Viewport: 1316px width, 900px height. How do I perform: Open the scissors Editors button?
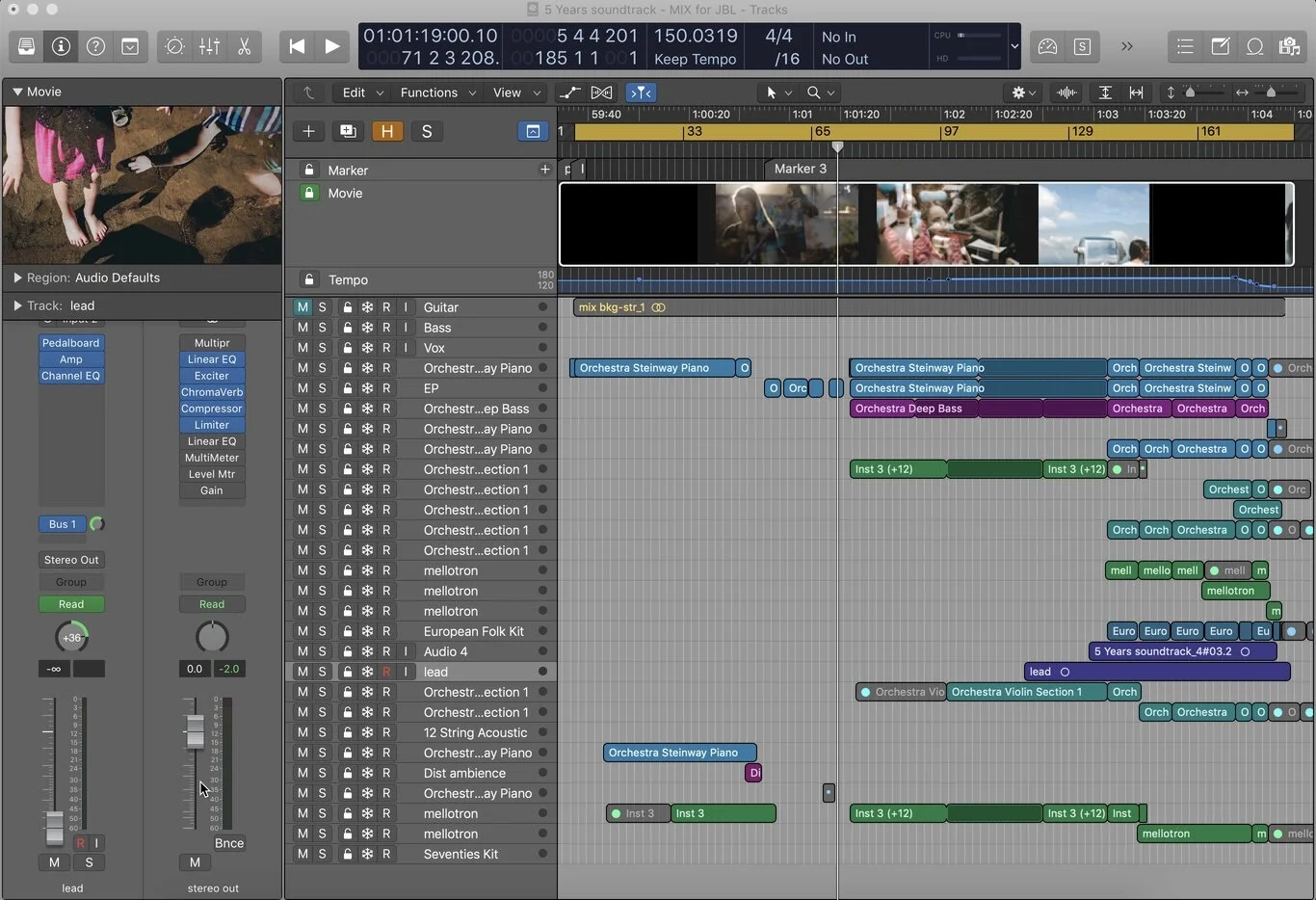244,46
